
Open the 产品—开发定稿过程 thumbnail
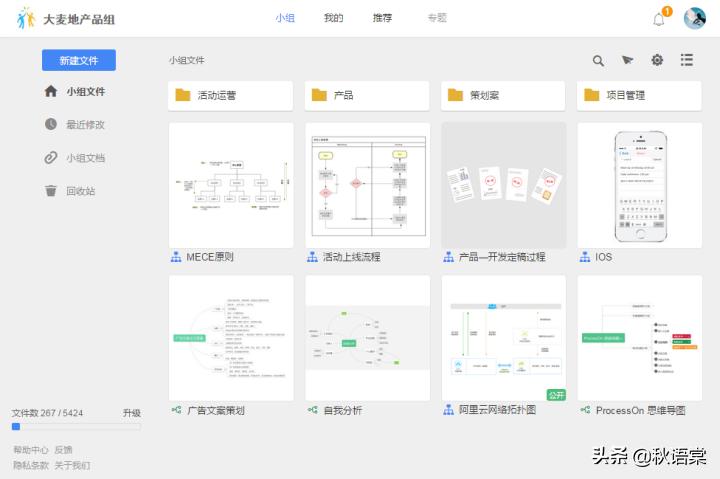pos(504,185)
